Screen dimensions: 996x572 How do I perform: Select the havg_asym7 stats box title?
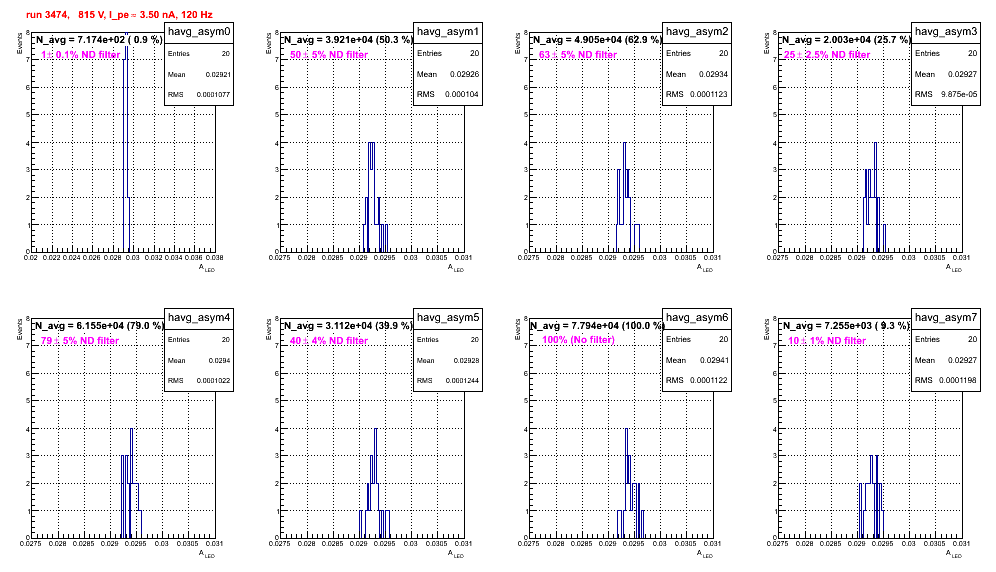tap(946, 318)
